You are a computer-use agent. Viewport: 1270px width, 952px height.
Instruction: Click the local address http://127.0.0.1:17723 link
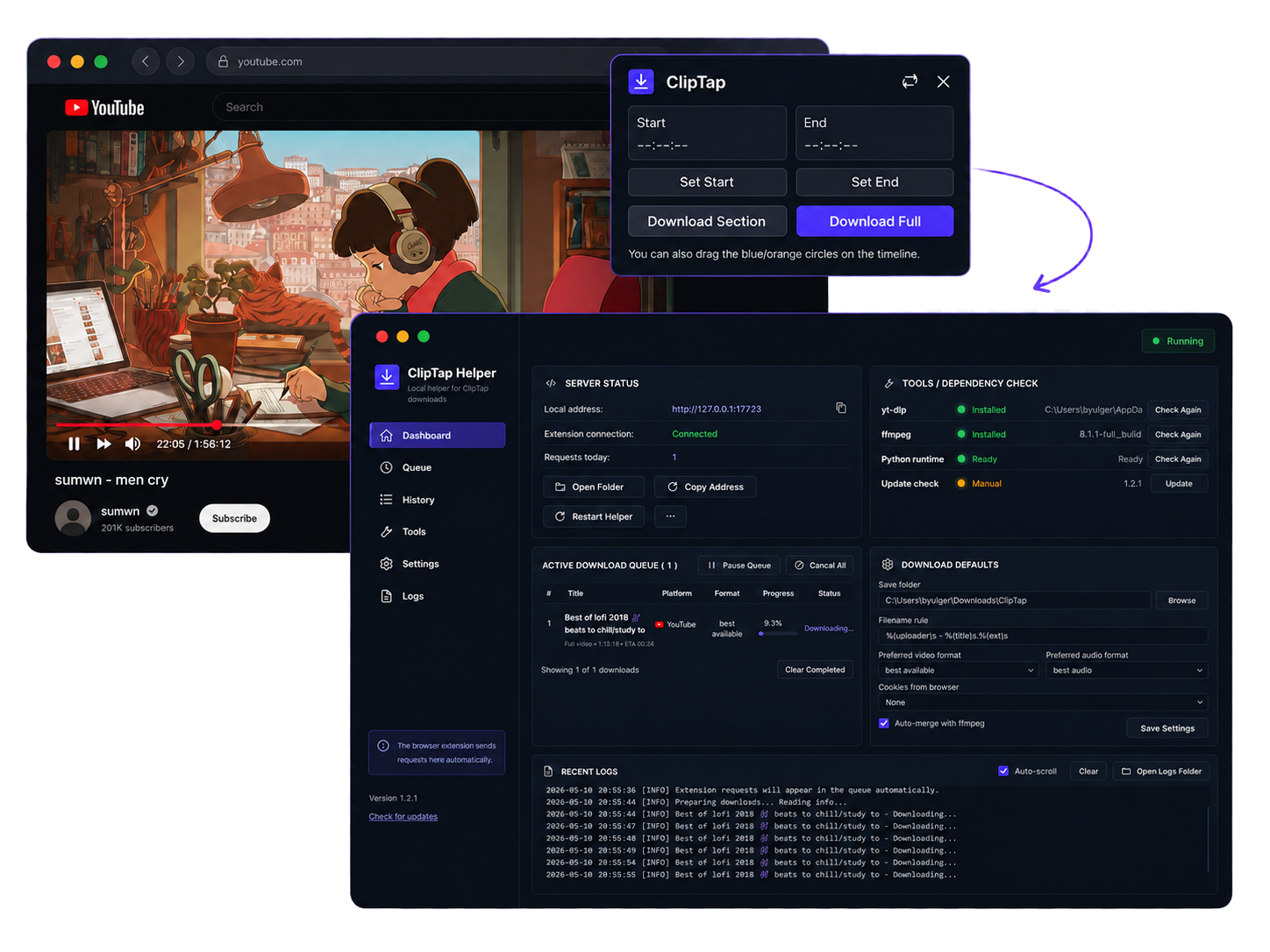[x=717, y=409]
